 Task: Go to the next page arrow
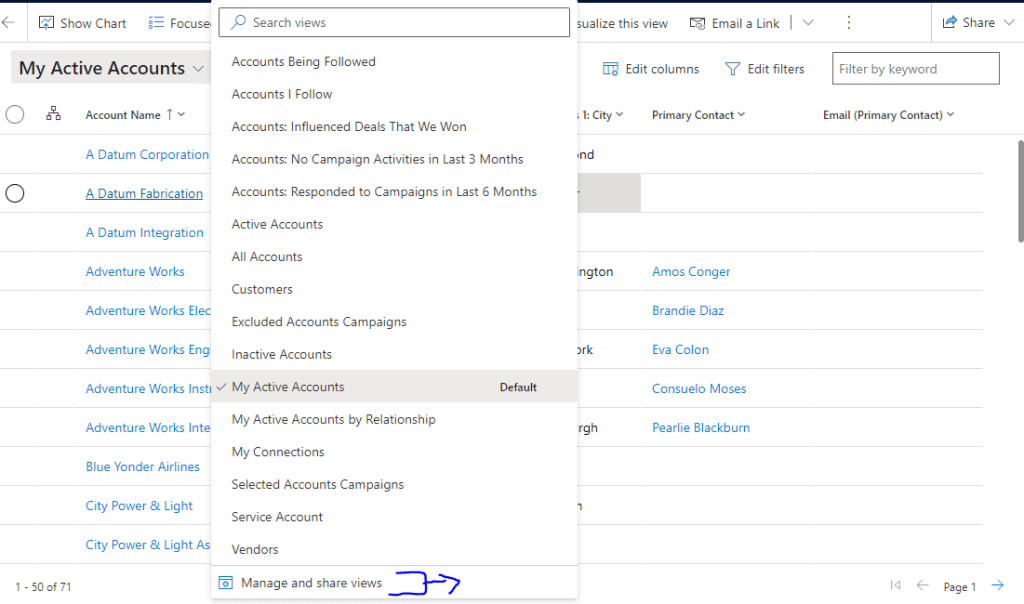click(x=997, y=586)
